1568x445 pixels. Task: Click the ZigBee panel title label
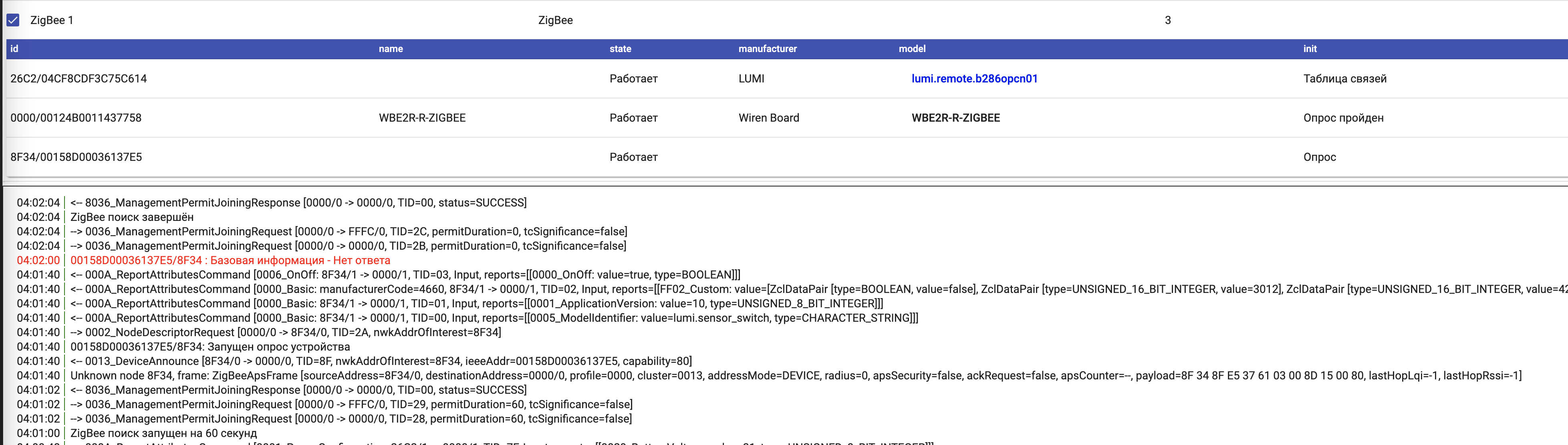point(556,20)
